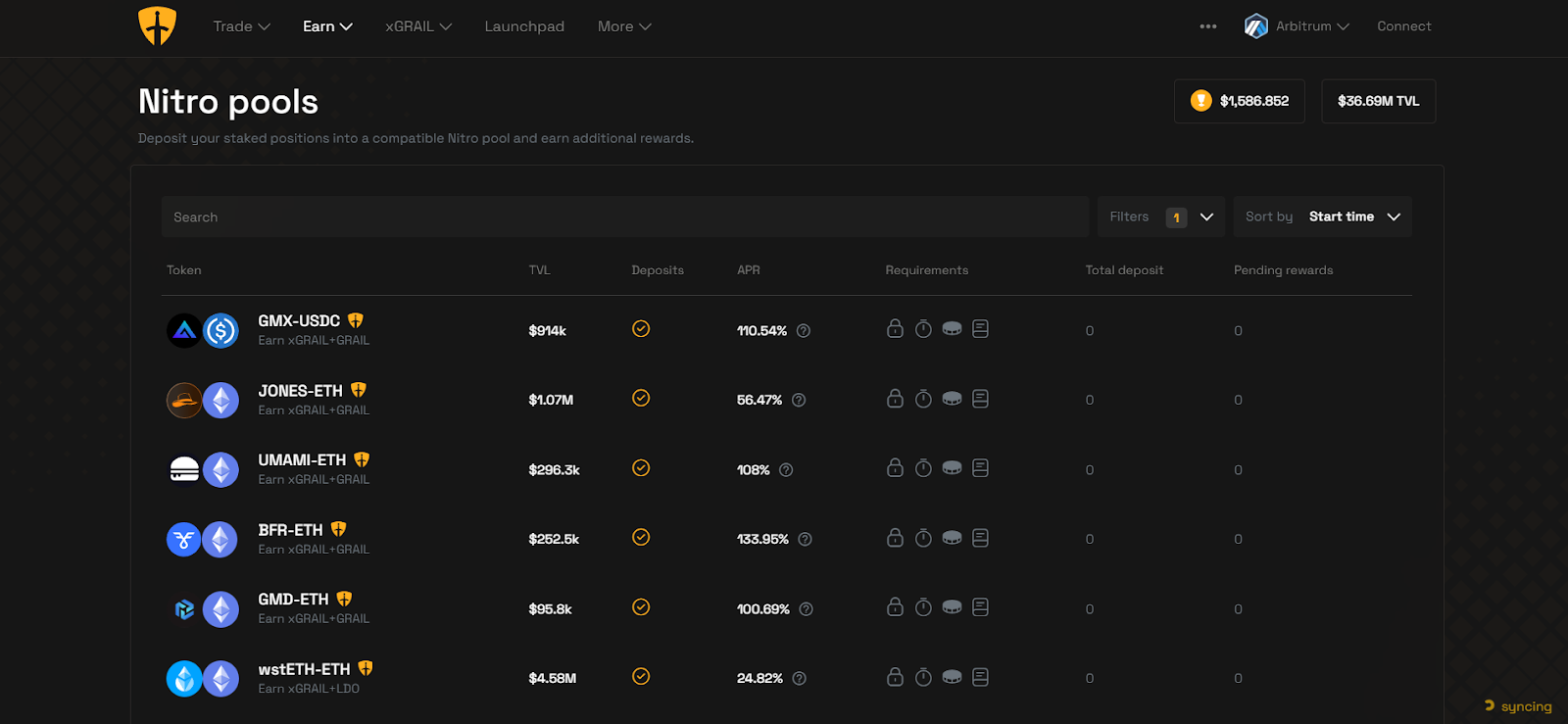Click UMAMI-ETH coin amount requirement icon
The width and height of the screenshot is (1568, 724).
pos(952,468)
